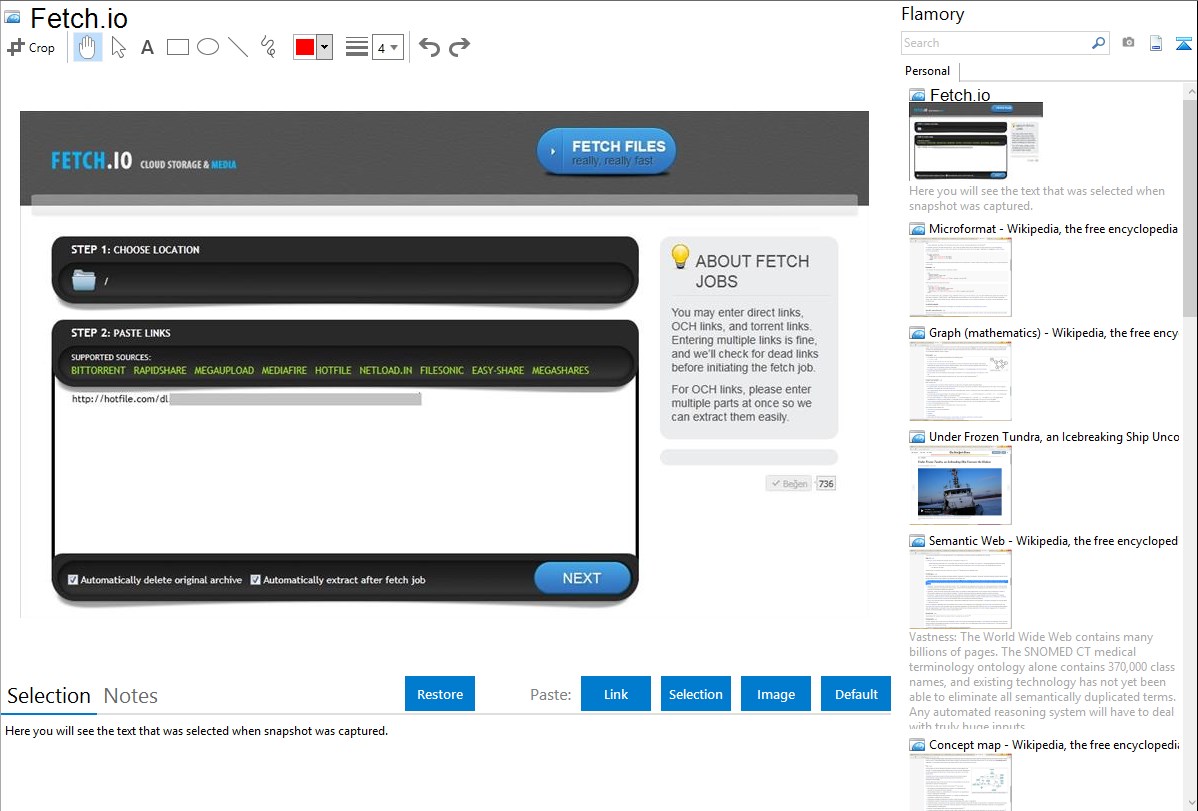Click the blue bookmark icon at far right
The width and height of the screenshot is (1198, 811).
(x=1183, y=43)
